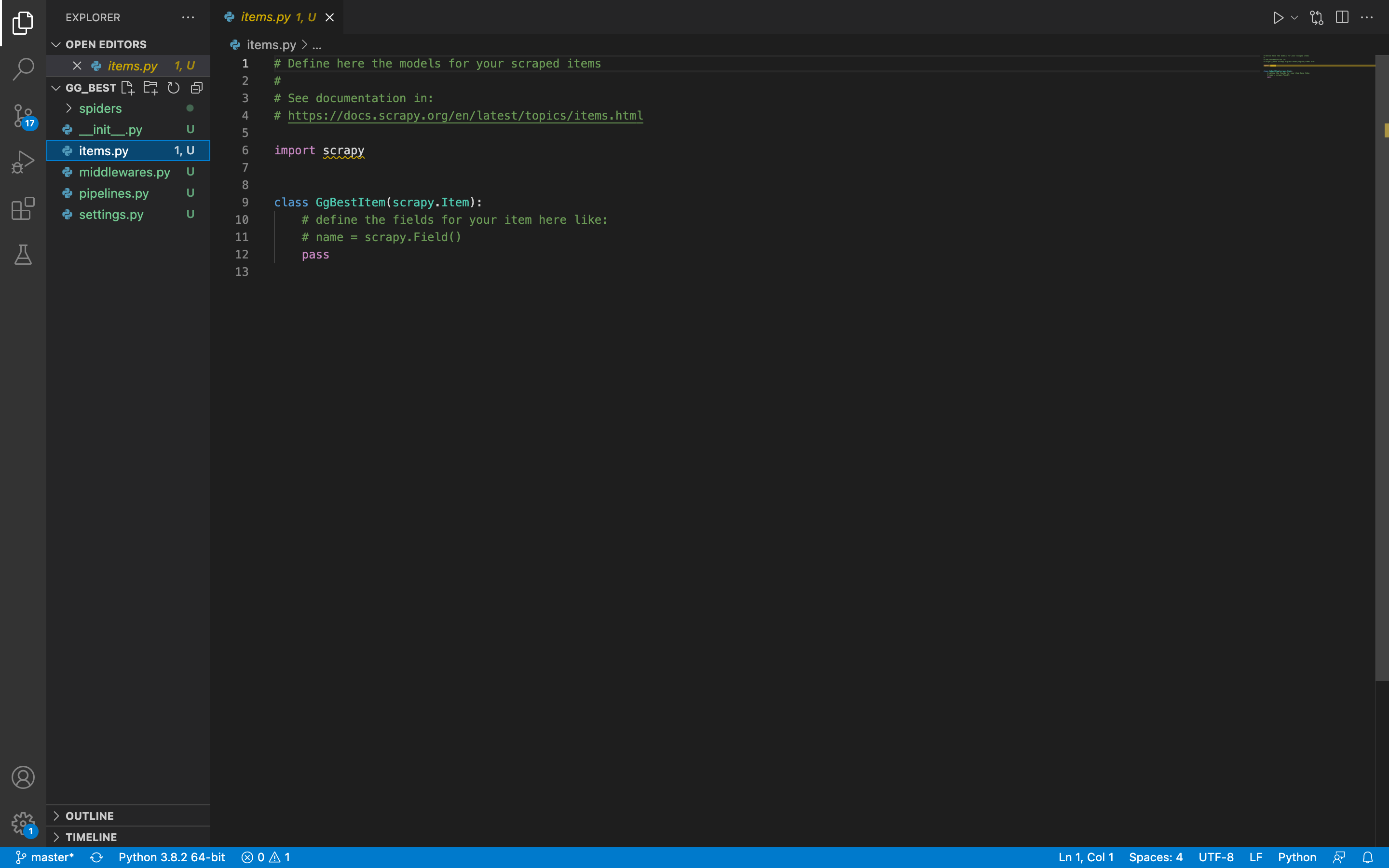The height and width of the screenshot is (868, 1389).
Task: Open the Search view in activity bar
Action: (23, 69)
